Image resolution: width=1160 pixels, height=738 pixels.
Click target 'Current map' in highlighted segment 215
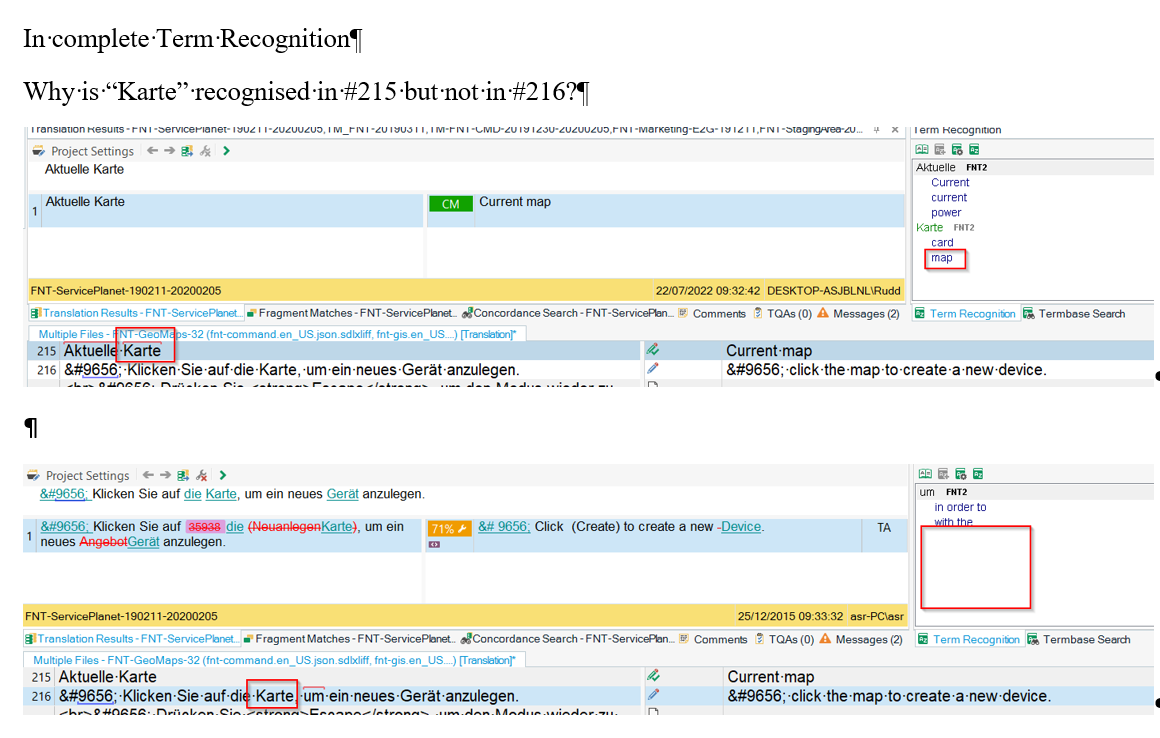769,351
